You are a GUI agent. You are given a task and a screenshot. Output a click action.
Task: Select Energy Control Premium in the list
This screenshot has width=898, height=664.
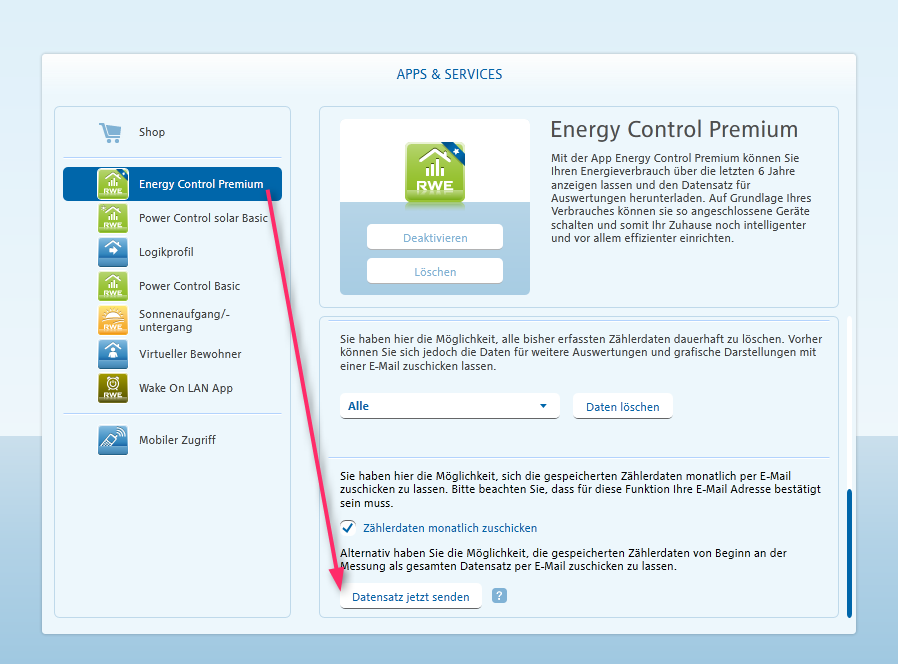click(172, 184)
